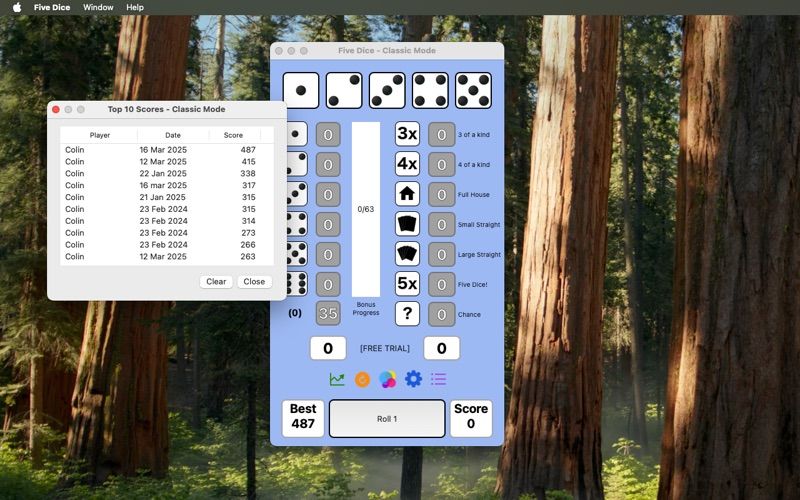800x500 pixels.
Task: Click the 5x Five Dice icon
Action: (x=407, y=284)
